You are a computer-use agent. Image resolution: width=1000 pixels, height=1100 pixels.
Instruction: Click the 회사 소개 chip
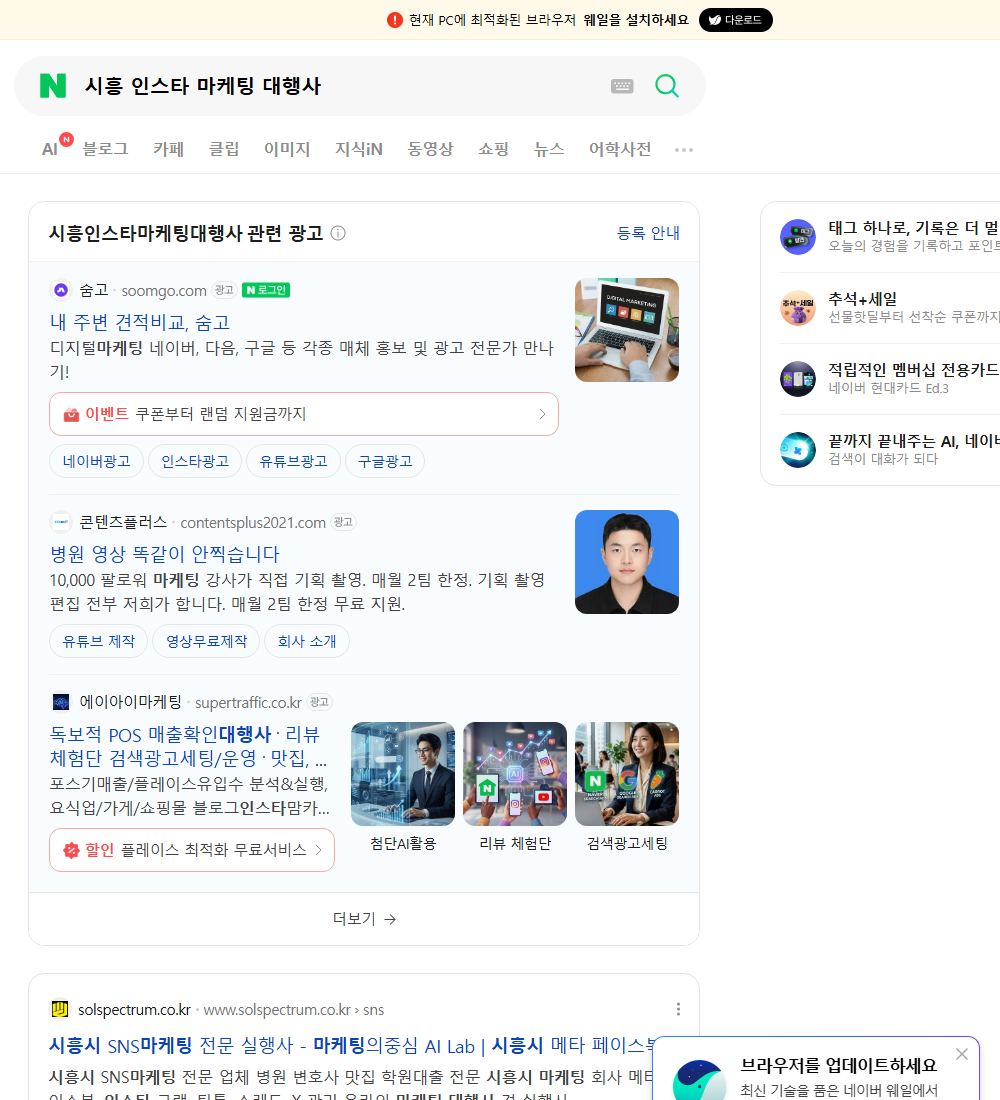click(307, 641)
